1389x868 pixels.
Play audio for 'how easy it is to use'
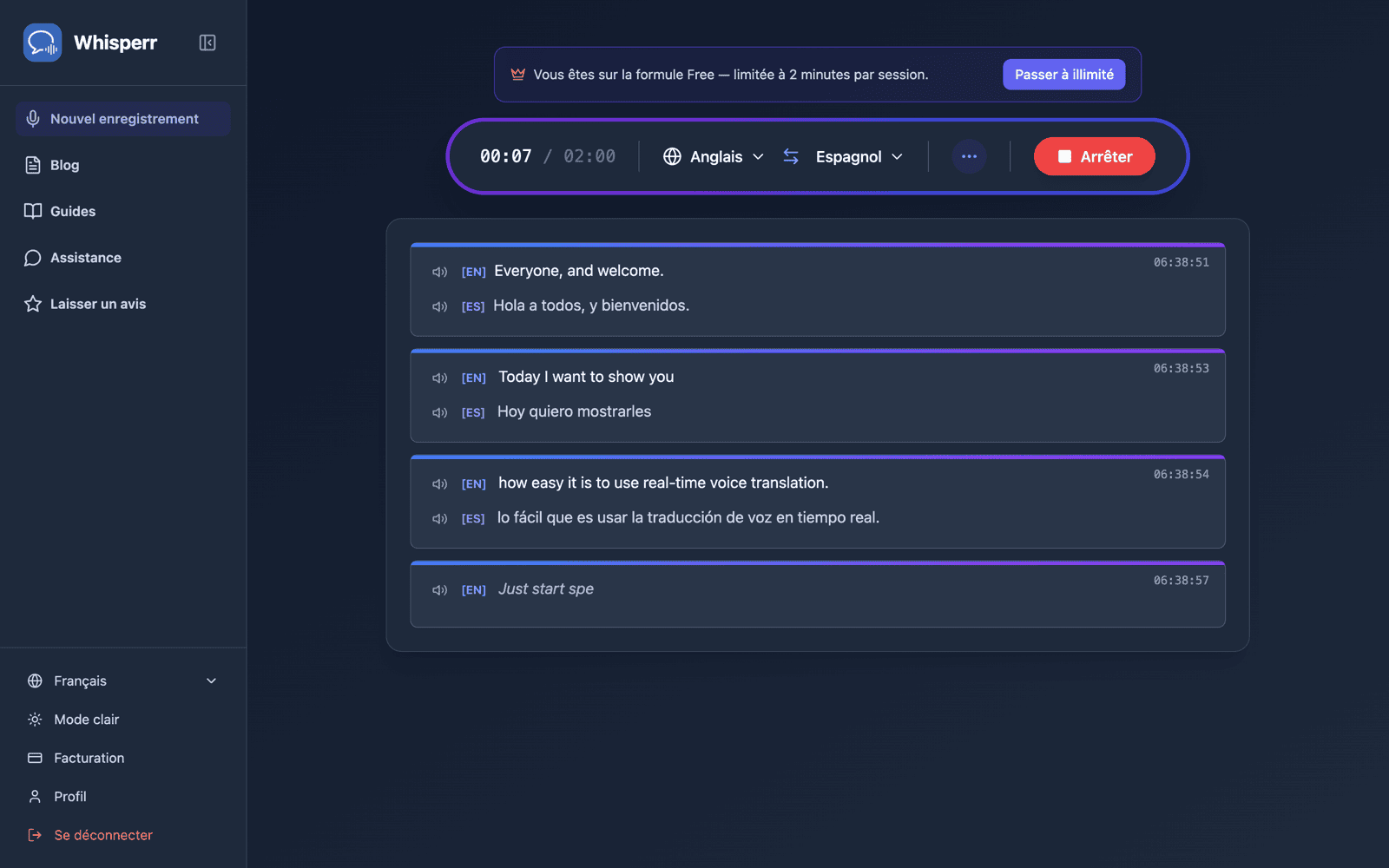tap(440, 483)
